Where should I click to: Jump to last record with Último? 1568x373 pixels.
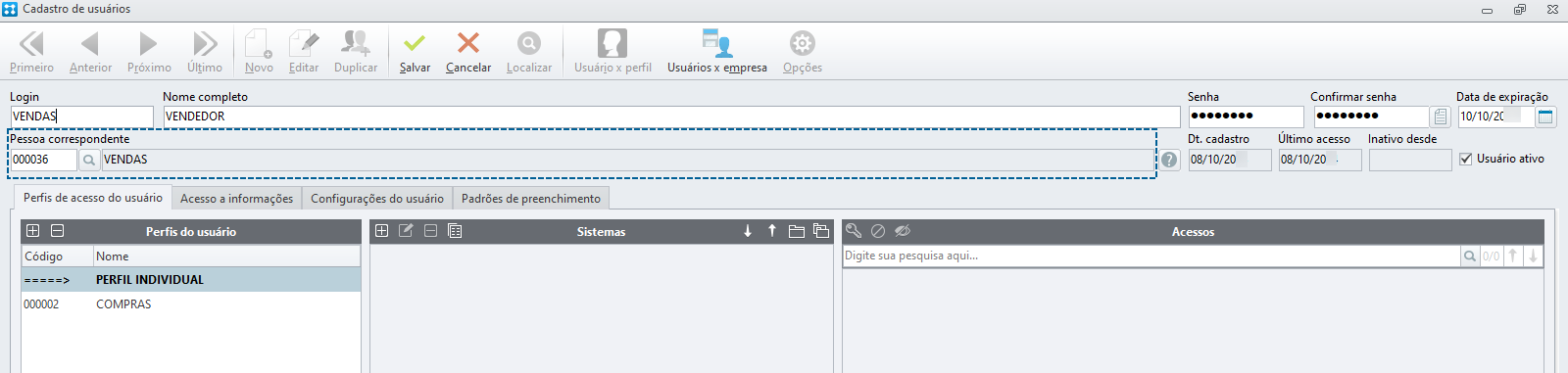(205, 52)
